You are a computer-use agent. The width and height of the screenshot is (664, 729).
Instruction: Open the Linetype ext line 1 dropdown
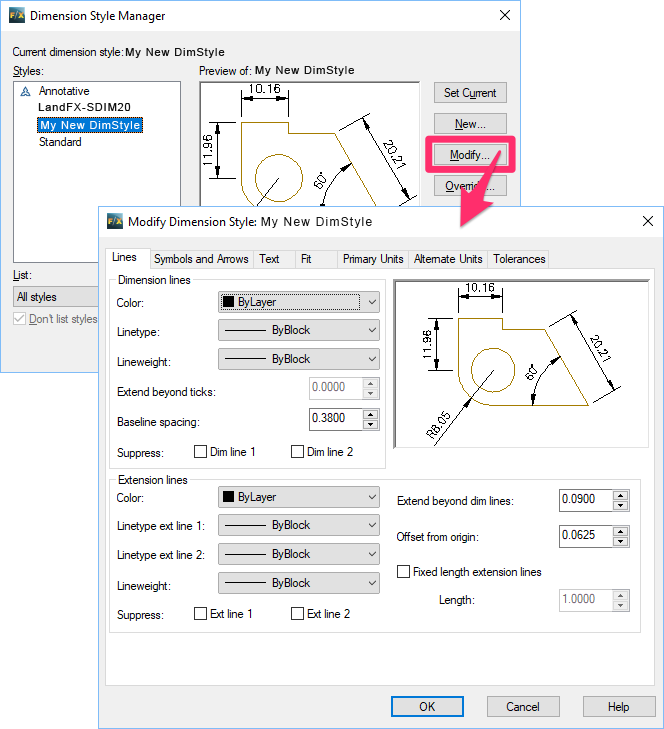click(x=299, y=525)
